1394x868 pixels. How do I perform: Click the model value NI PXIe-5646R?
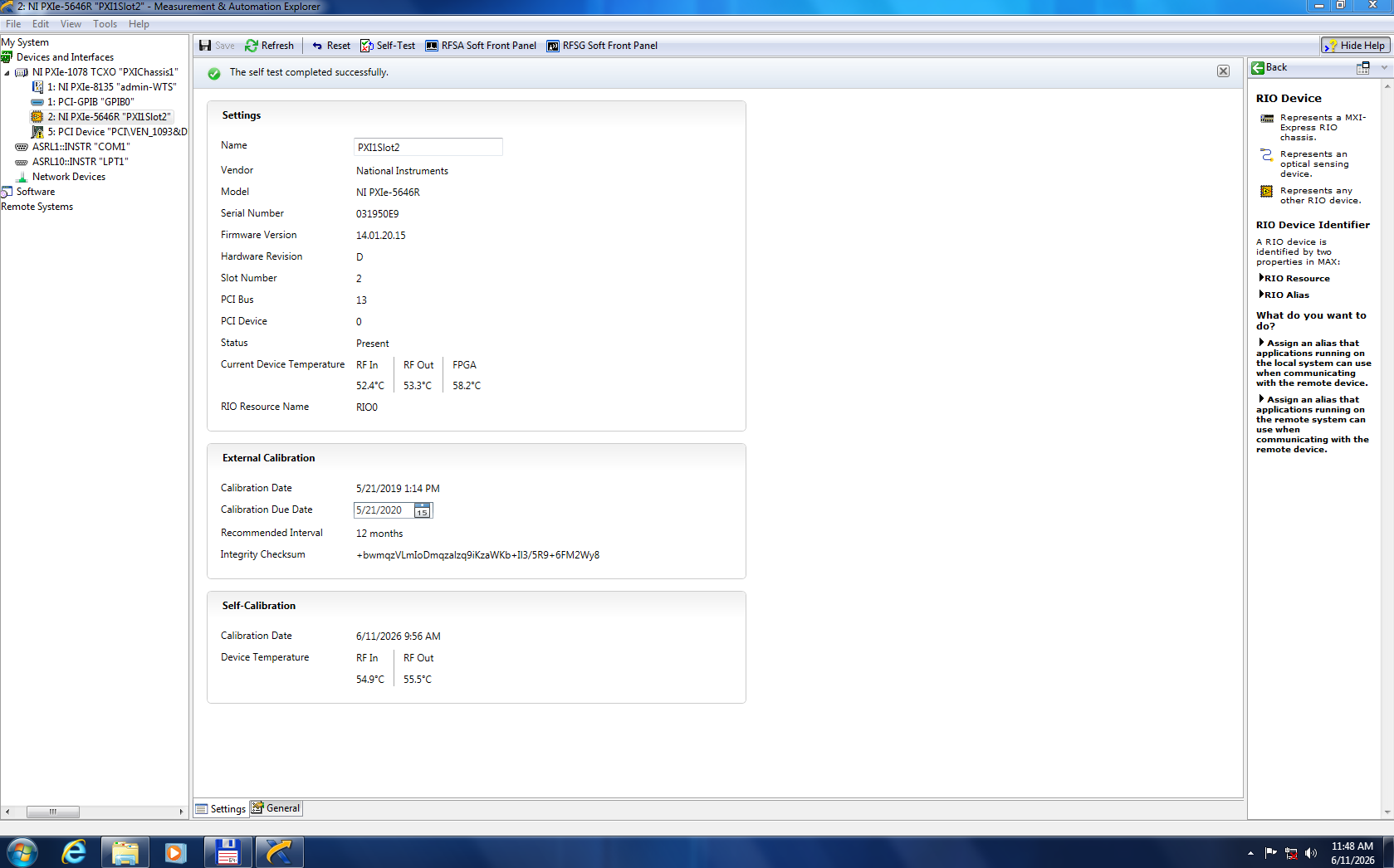[x=388, y=193]
